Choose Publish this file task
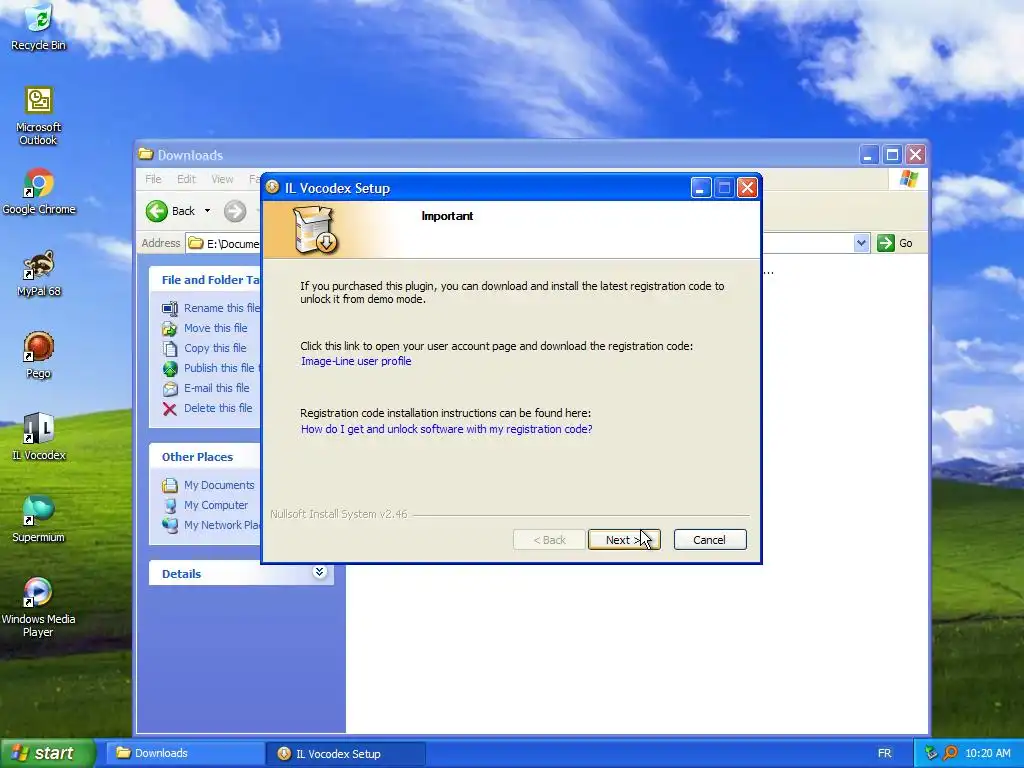 click(221, 368)
